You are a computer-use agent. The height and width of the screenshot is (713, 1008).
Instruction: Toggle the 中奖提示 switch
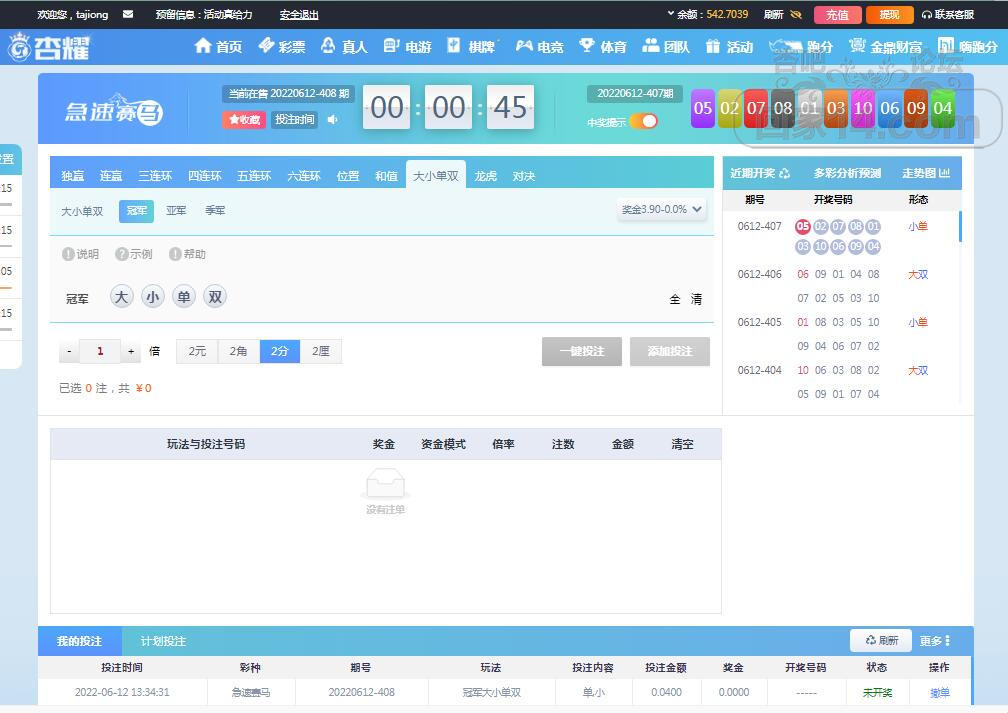pos(644,122)
